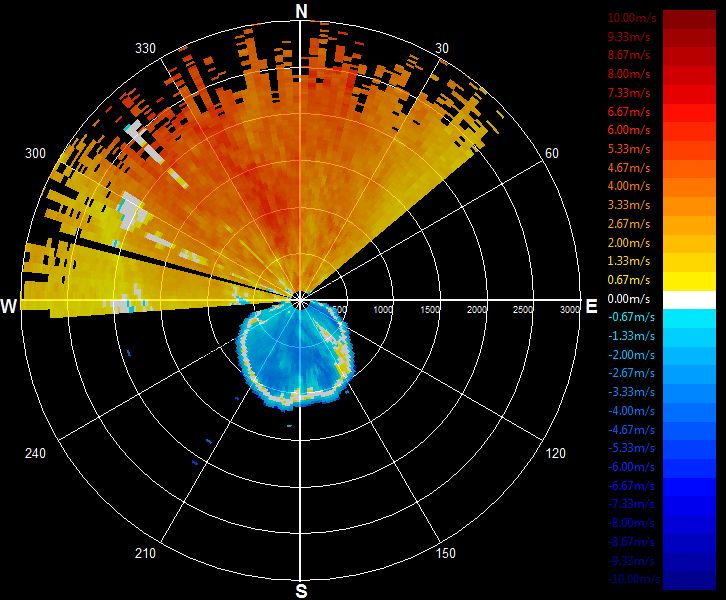Click the 1500 range ring label
The width and height of the screenshot is (726, 600).
429,310
